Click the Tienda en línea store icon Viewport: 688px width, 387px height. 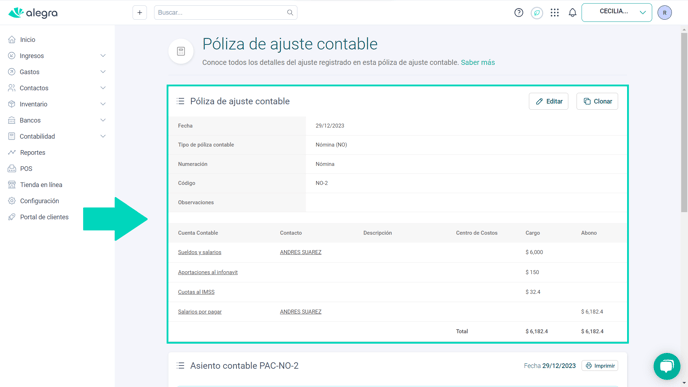[12, 185]
